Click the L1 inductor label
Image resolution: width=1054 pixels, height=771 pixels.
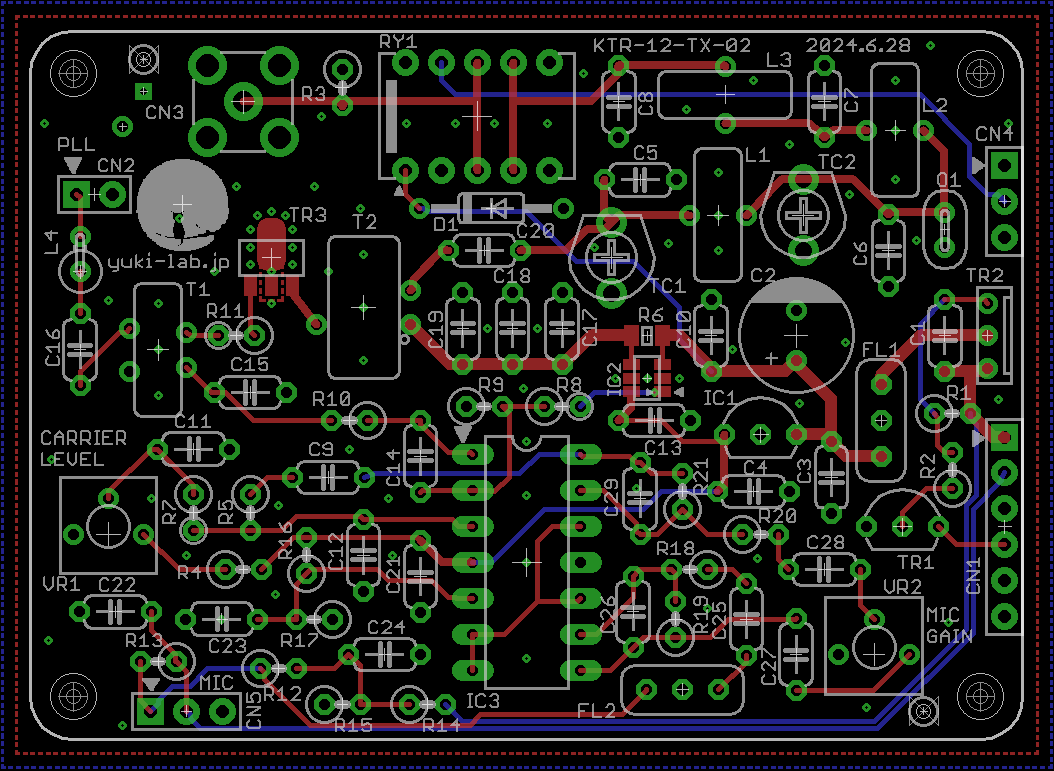coord(757,155)
